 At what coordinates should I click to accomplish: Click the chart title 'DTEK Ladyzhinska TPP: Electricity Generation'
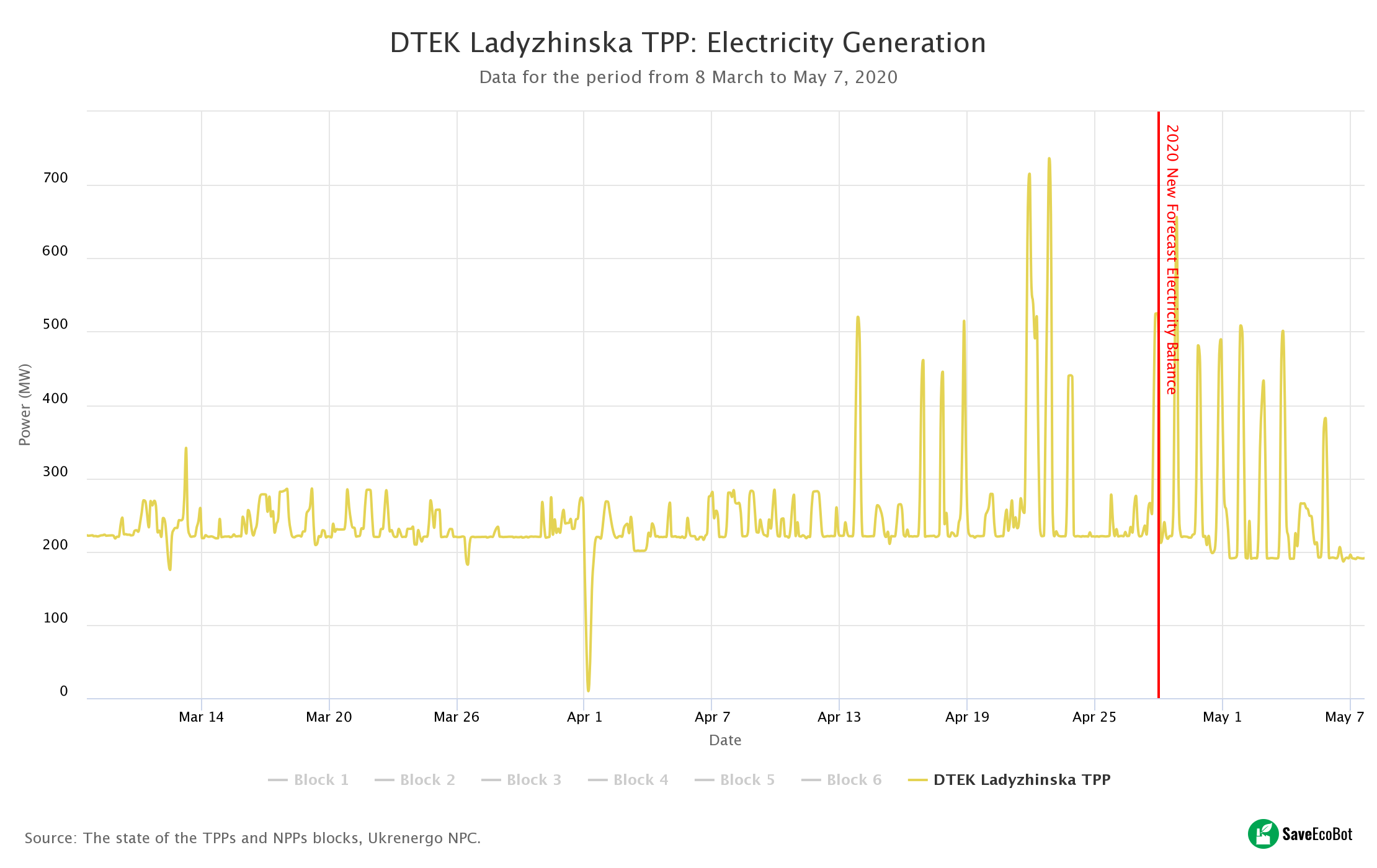pyautogui.click(x=688, y=43)
